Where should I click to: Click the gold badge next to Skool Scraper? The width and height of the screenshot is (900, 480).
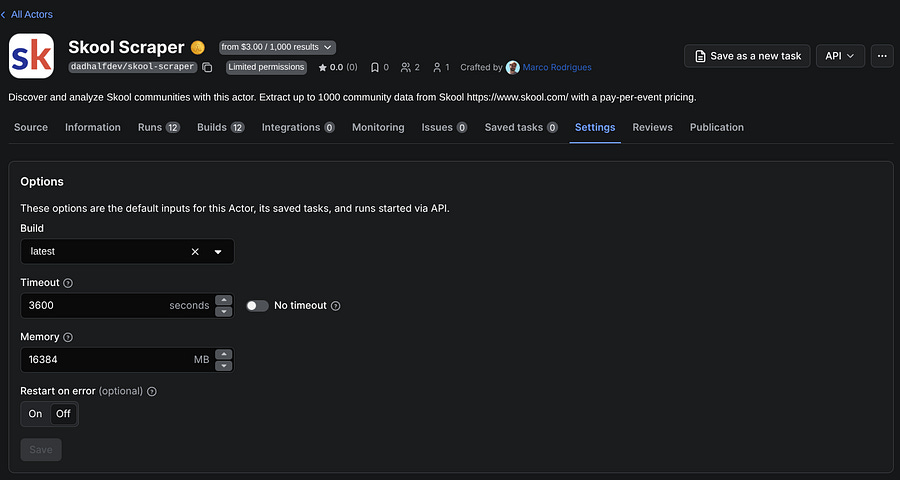(198, 47)
